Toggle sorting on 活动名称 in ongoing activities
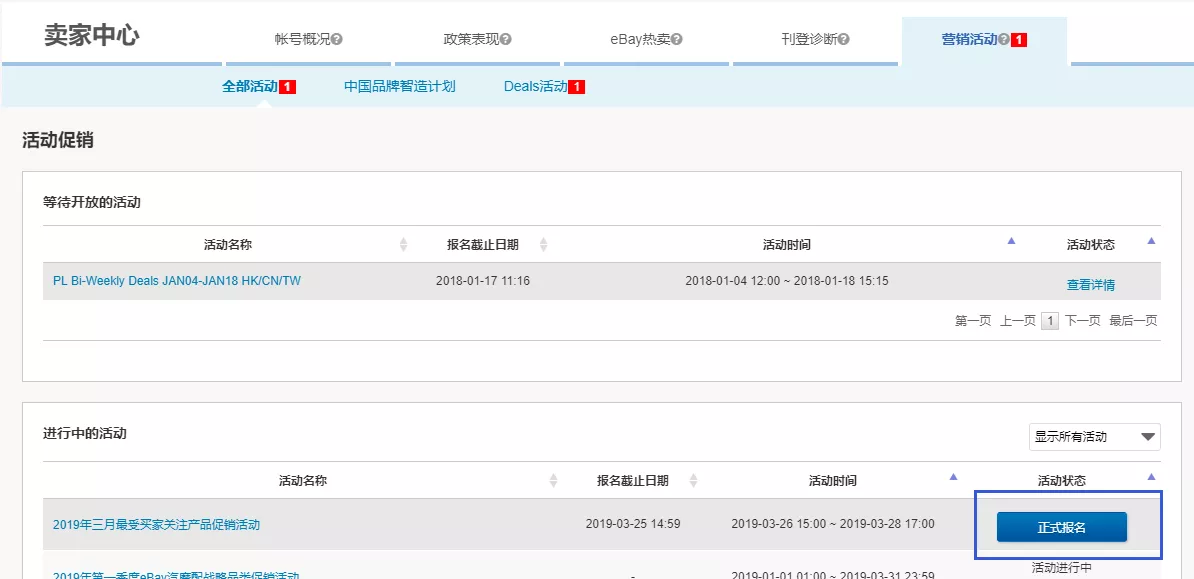Viewport: 1194px width, 579px height. coord(553,479)
